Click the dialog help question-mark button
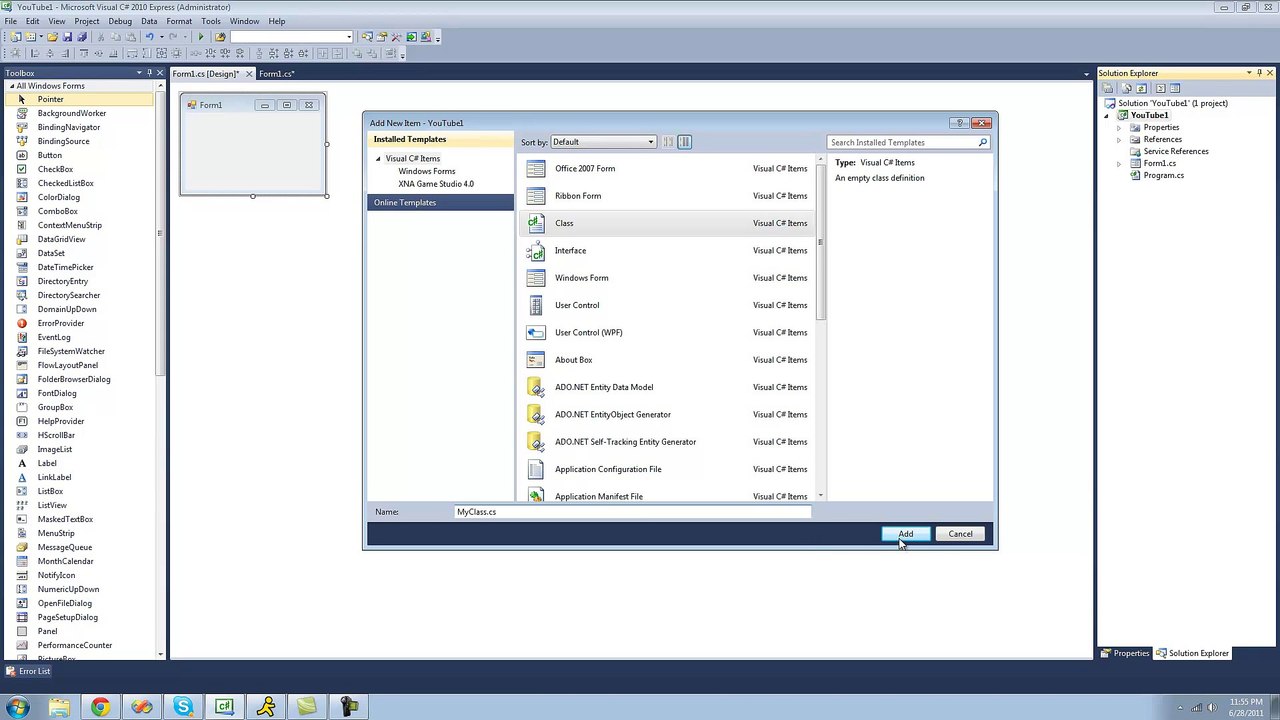The width and height of the screenshot is (1280, 720). (960, 123)
